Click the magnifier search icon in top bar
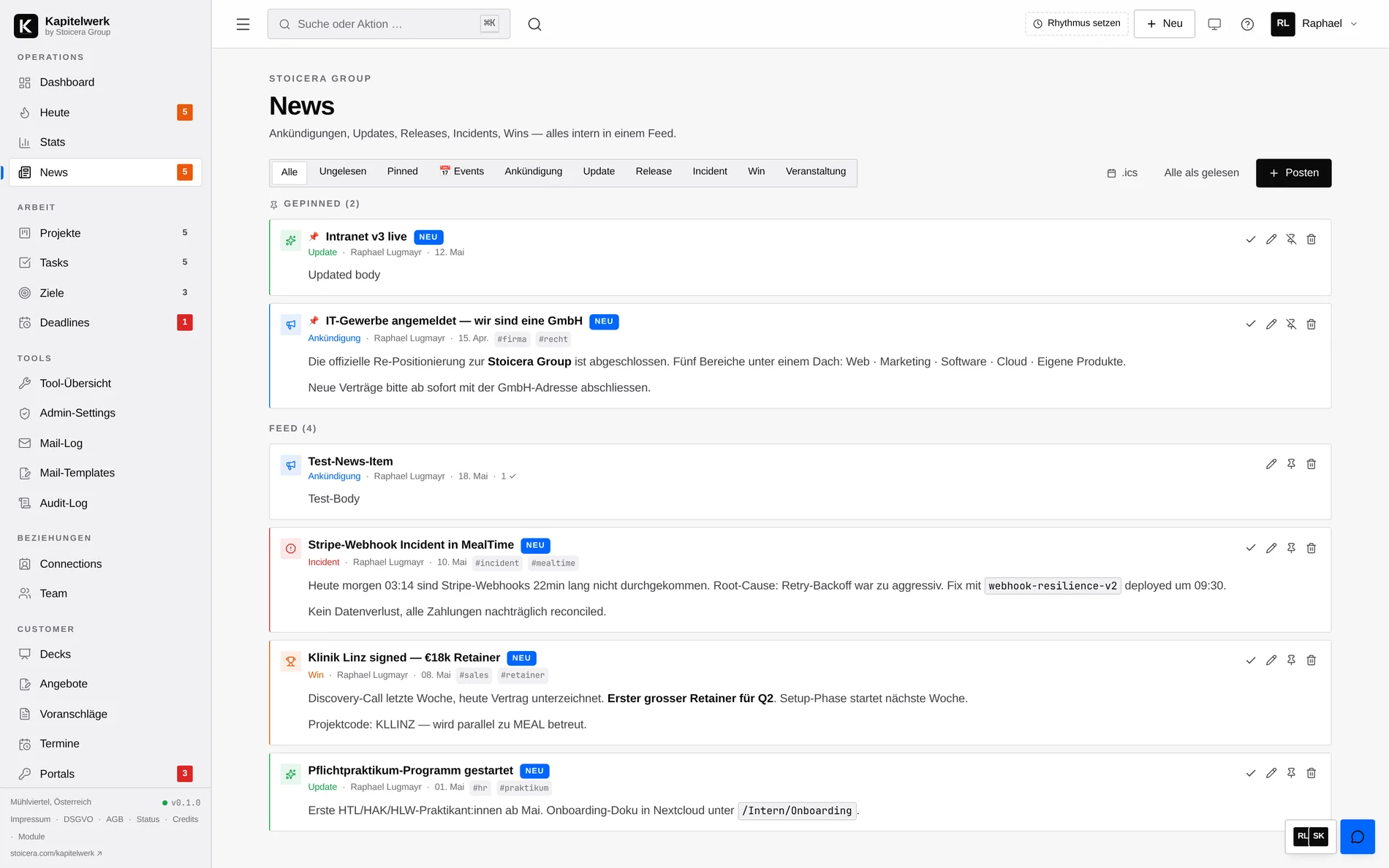 coord(535,24)
